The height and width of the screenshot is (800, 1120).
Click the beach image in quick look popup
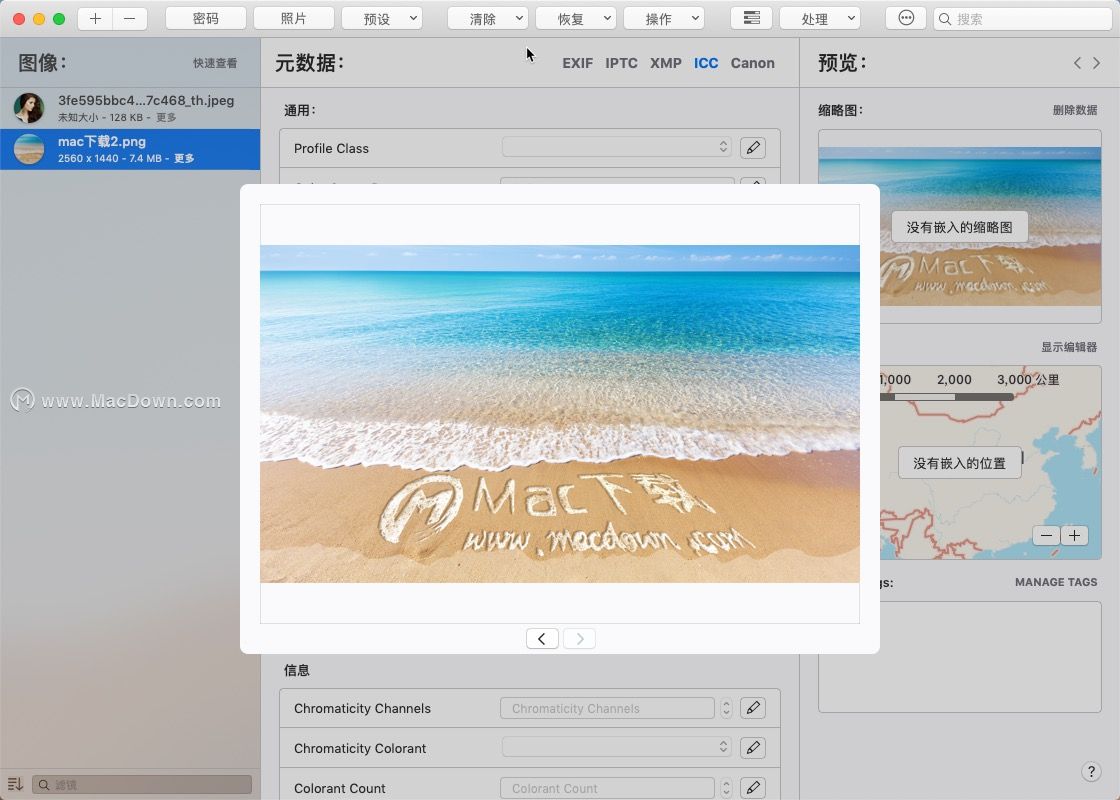coord(559,414)
